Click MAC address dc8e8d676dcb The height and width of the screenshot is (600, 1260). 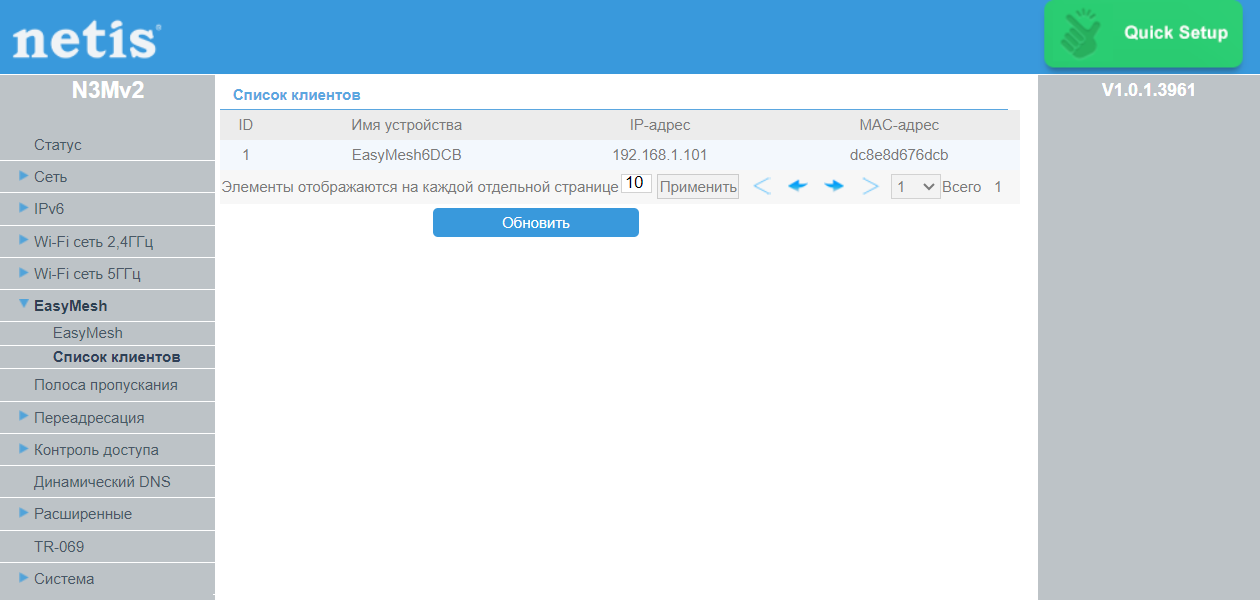click(x=899, y=155)
